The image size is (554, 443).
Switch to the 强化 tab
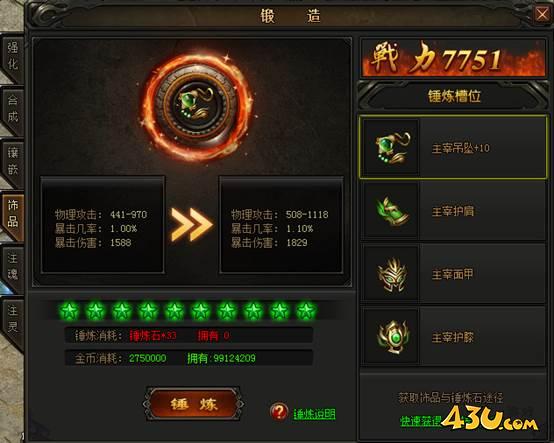13,56
